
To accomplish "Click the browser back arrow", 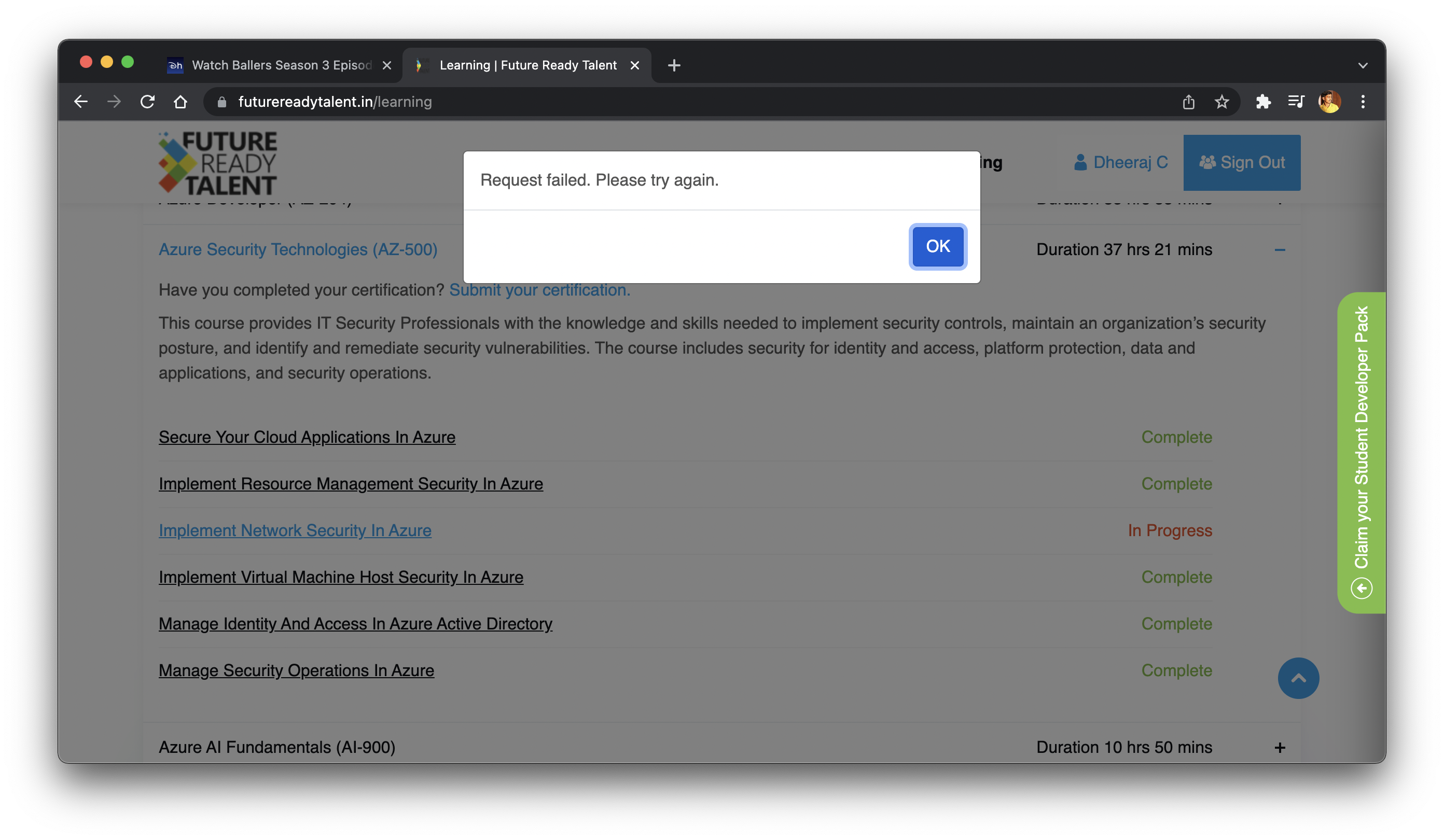I will (81, 102).
